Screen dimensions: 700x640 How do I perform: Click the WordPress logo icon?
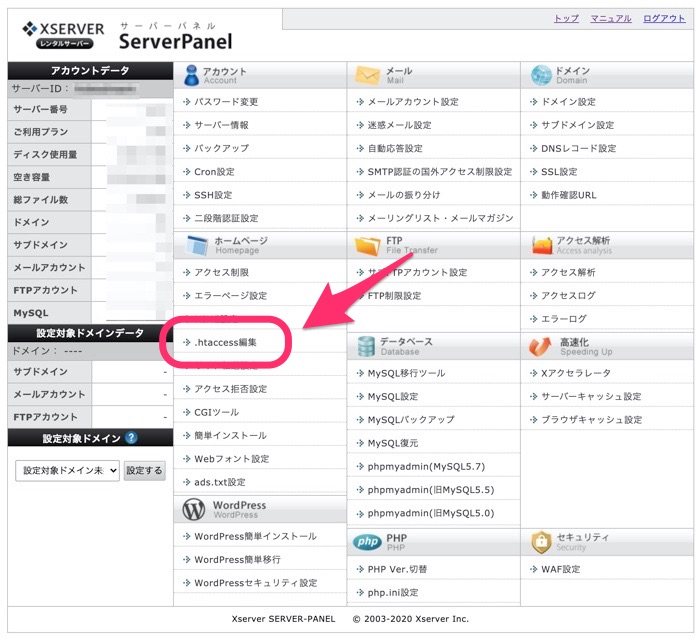tap(194, 509)
